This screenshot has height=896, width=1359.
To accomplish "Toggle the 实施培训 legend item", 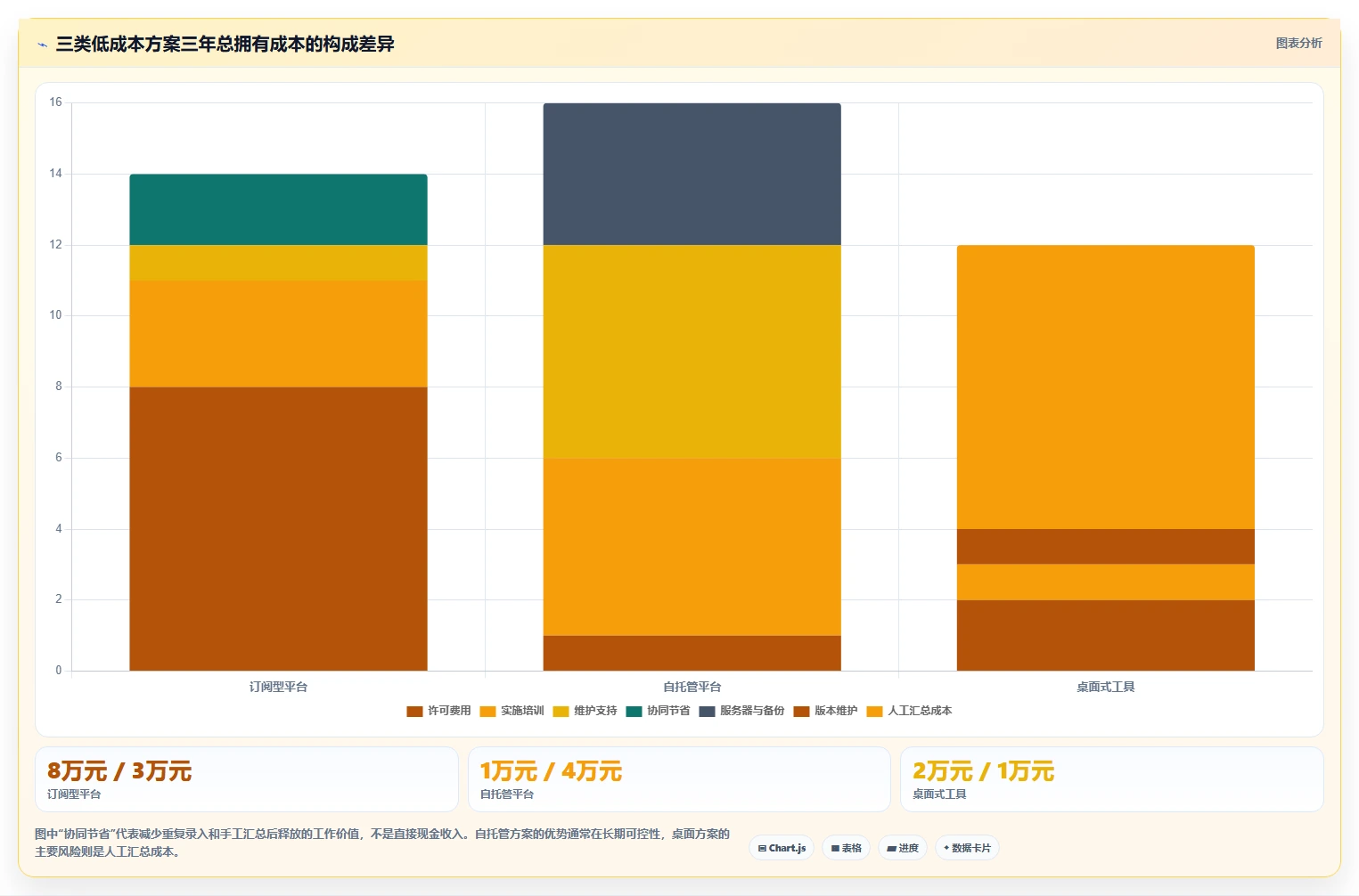I will tap(512, 711).
